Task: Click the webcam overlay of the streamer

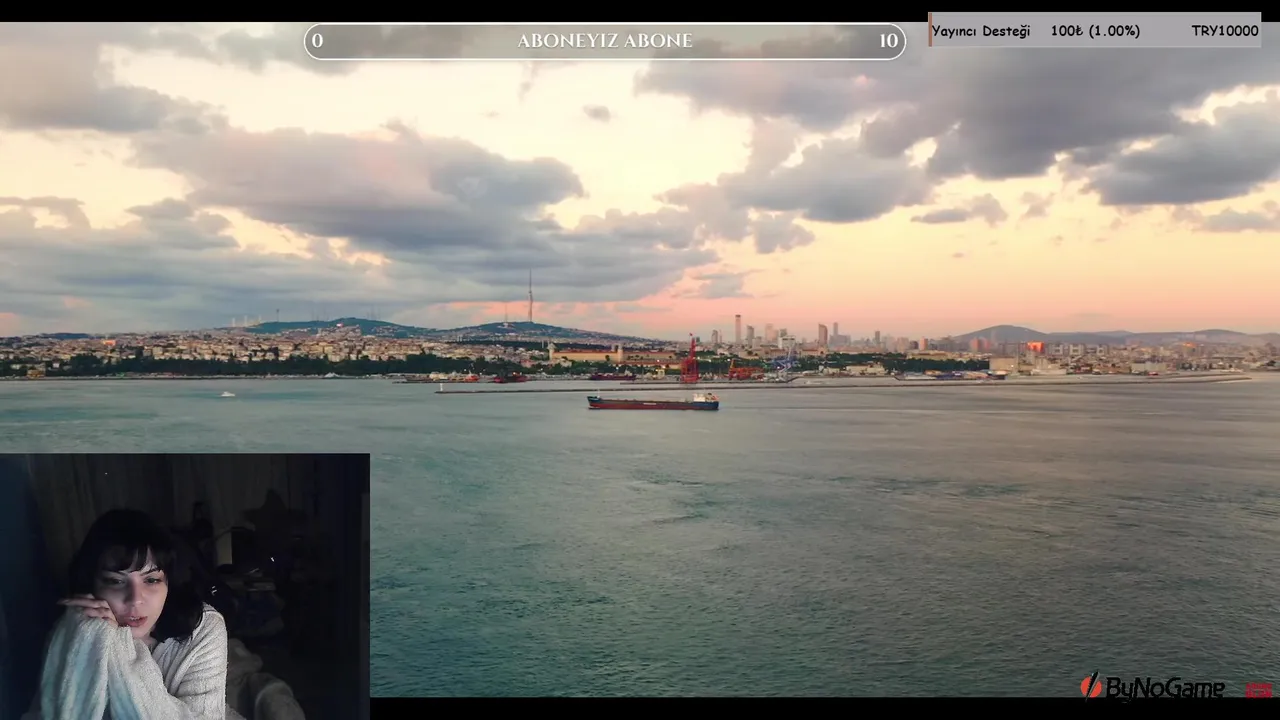Action: (185, 586)
